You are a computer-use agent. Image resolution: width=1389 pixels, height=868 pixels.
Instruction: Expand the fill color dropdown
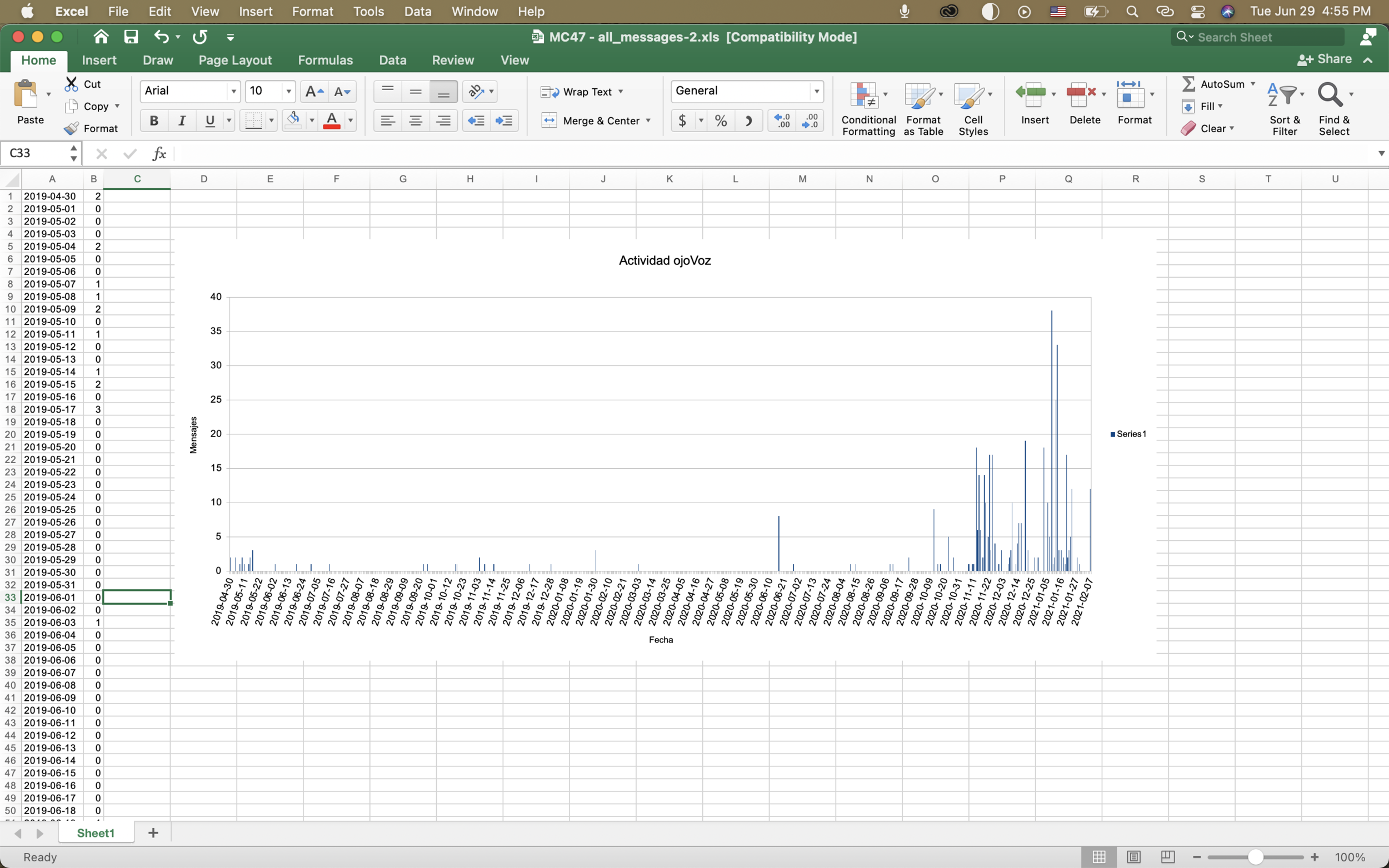[311, 121]
